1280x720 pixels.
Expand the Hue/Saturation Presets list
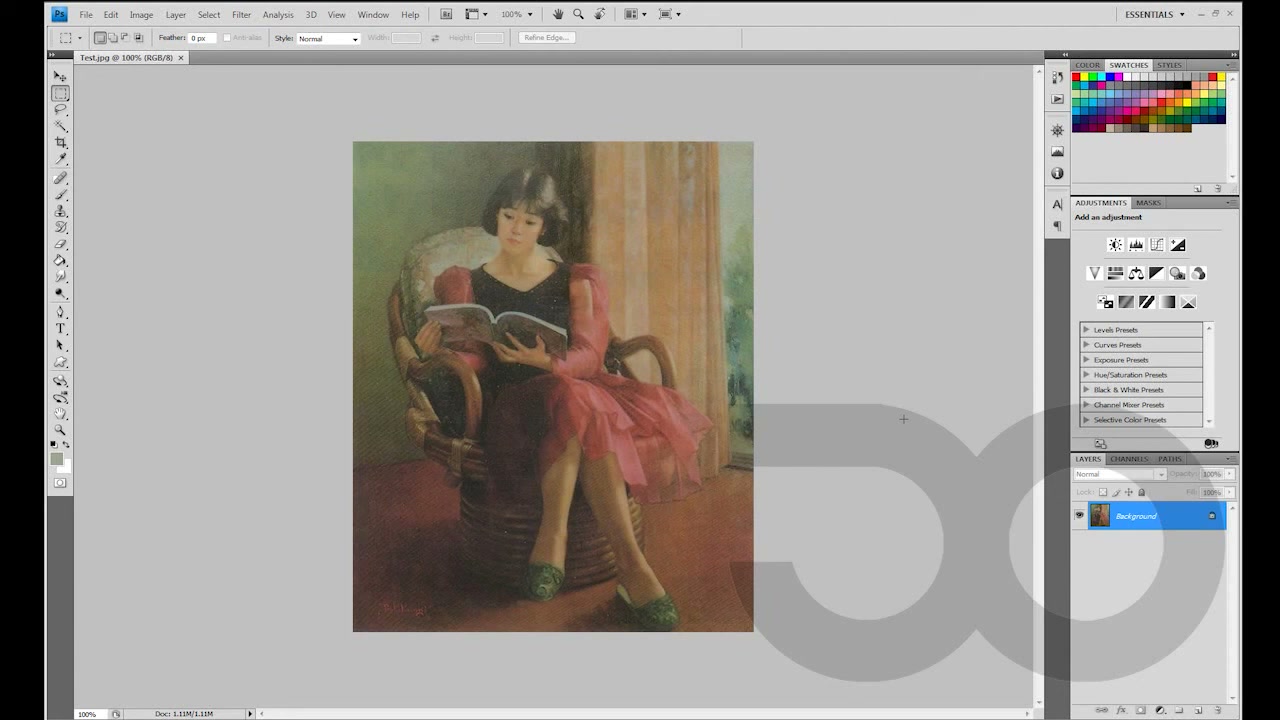pos(1086,375)
